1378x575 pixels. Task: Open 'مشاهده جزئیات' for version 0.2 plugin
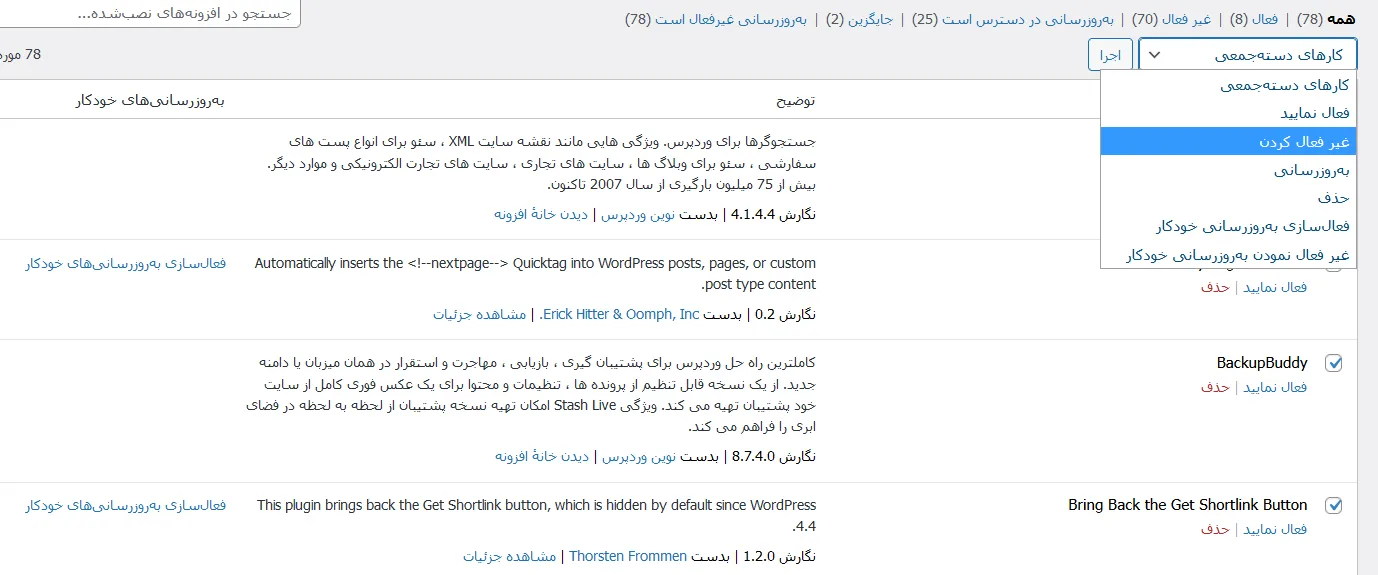tap(480, 314)
